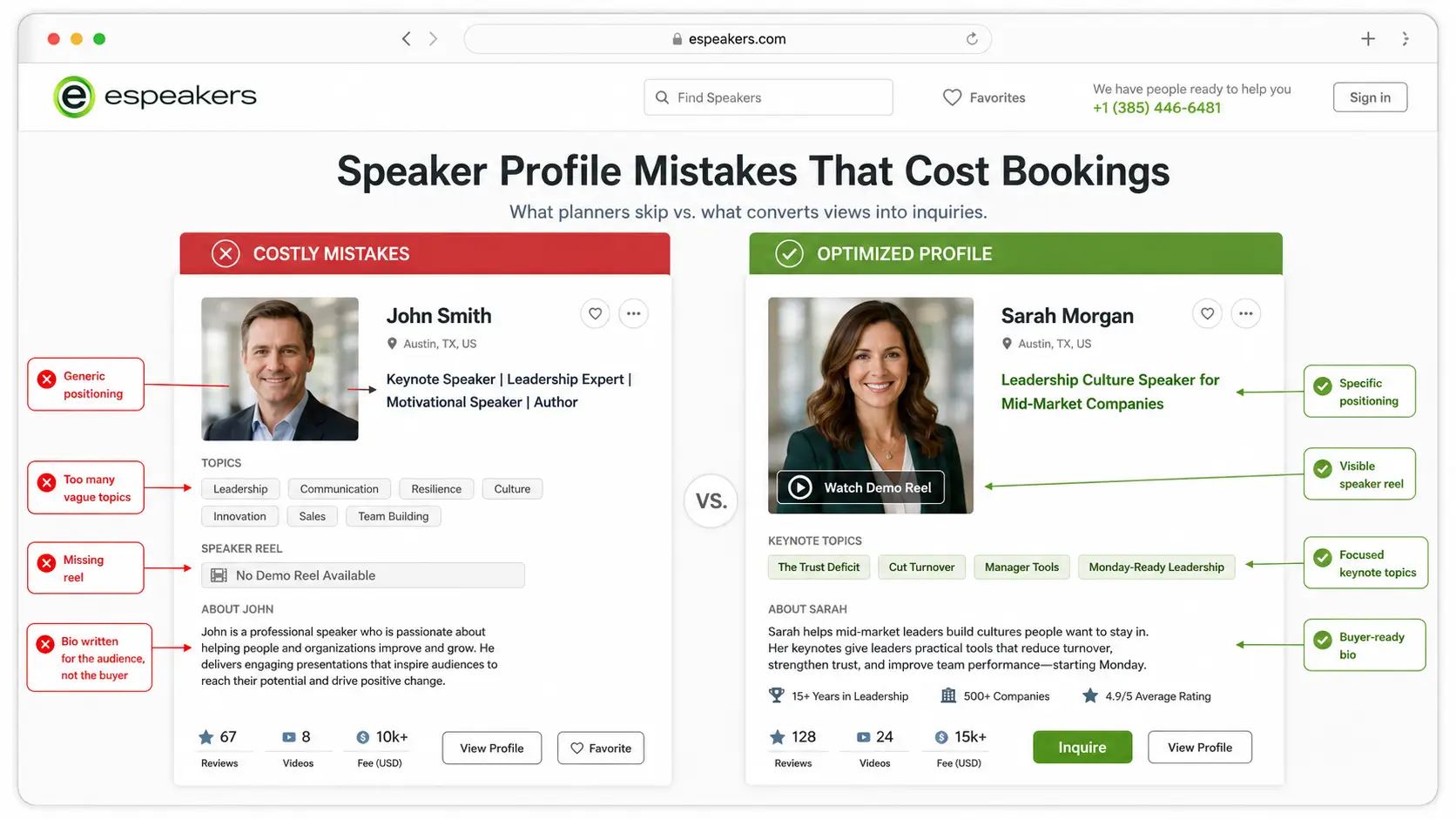Click the video icon beside 8 videos
Image resolution: width=1456 pixels, height=819 pixels.
289,737
